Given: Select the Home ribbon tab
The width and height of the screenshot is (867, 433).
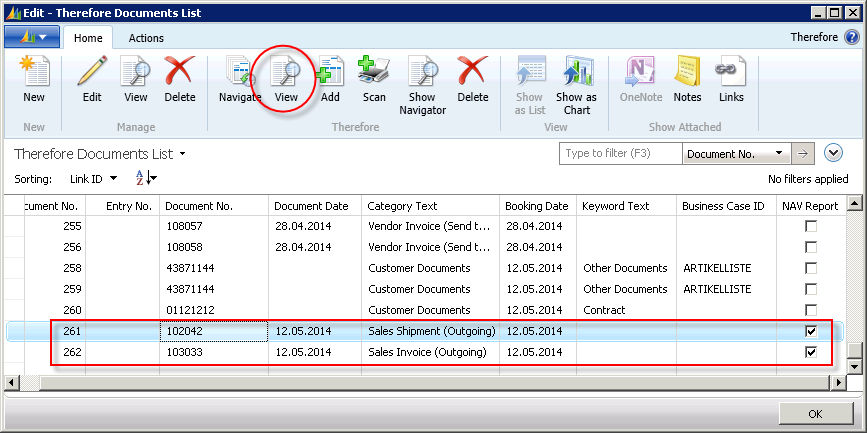Looking at the screenshot, I should pos(88,38).
